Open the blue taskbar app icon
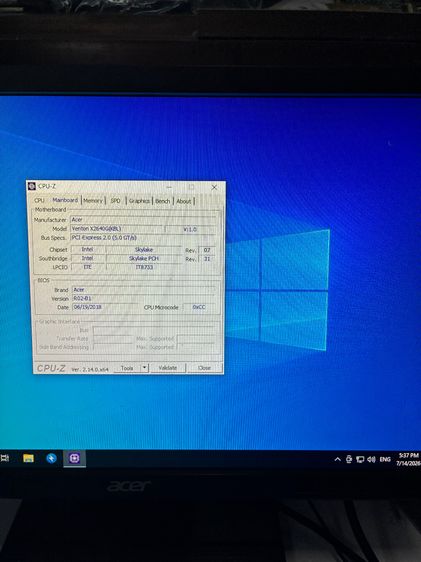Viewport: 421px width, 562px height. pyautogui.click(x=51, y=458)
